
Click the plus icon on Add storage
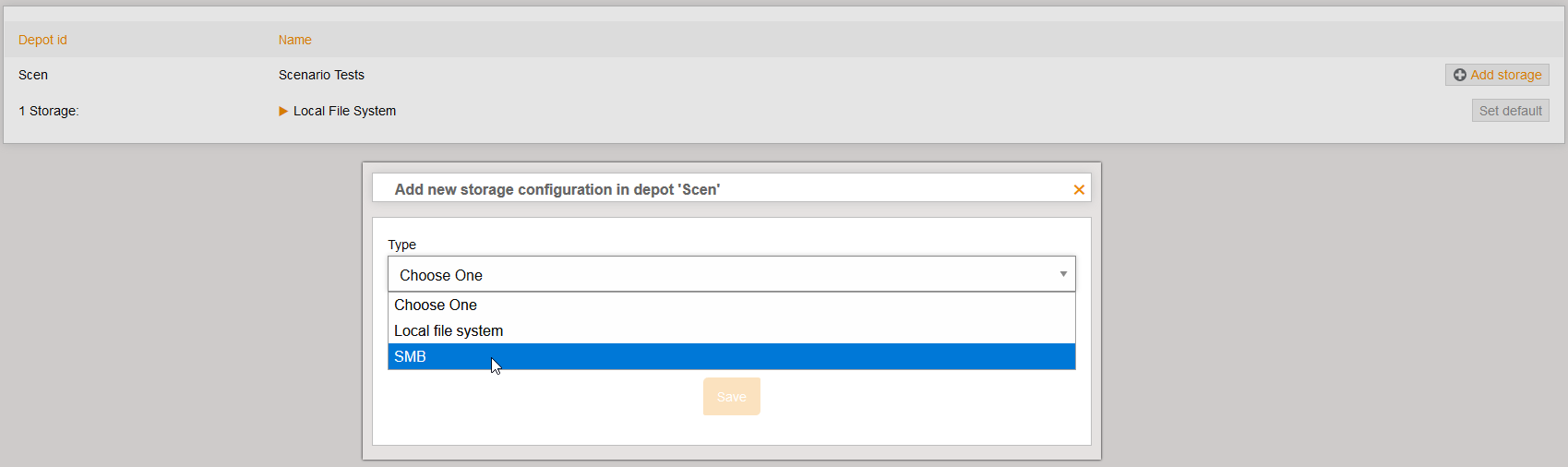click(x=1460, y=75)
